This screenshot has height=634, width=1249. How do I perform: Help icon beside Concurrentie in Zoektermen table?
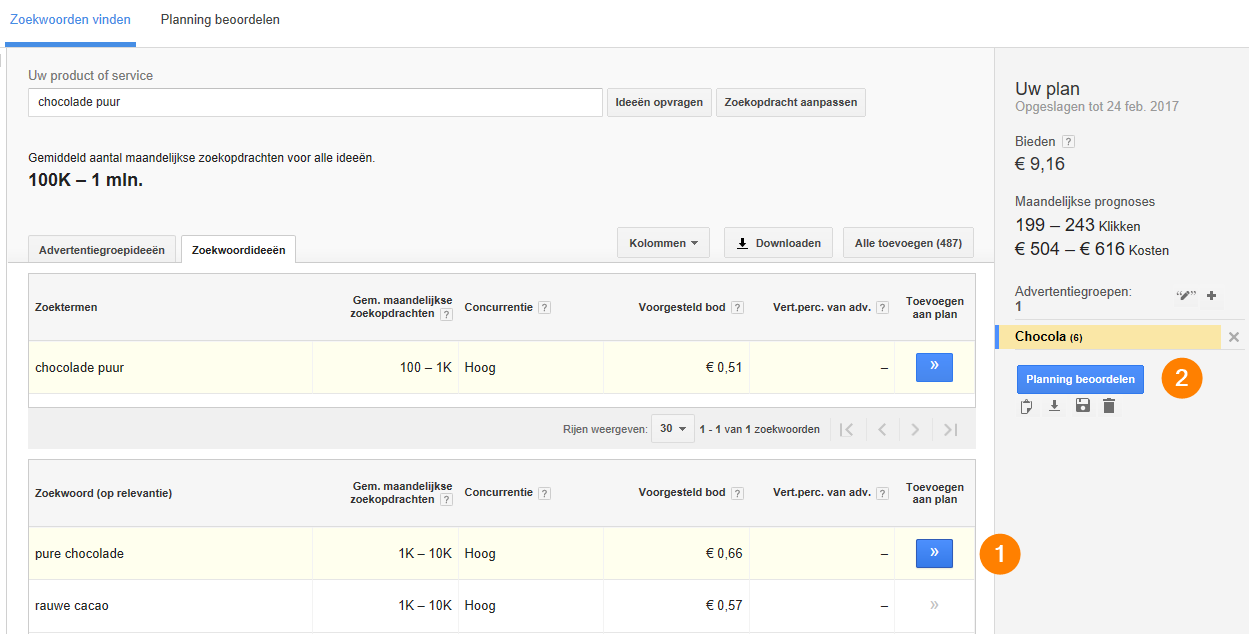click(x=544, y=308)
